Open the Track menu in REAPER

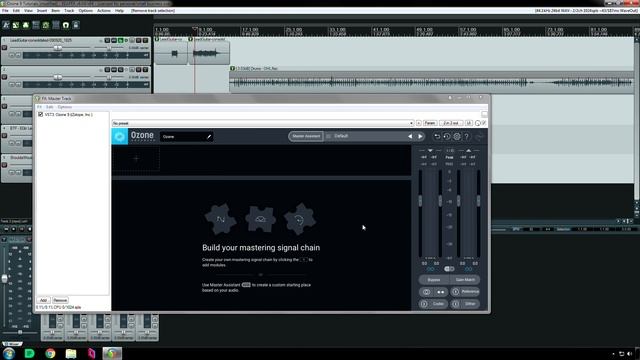(x=69, y=11)
